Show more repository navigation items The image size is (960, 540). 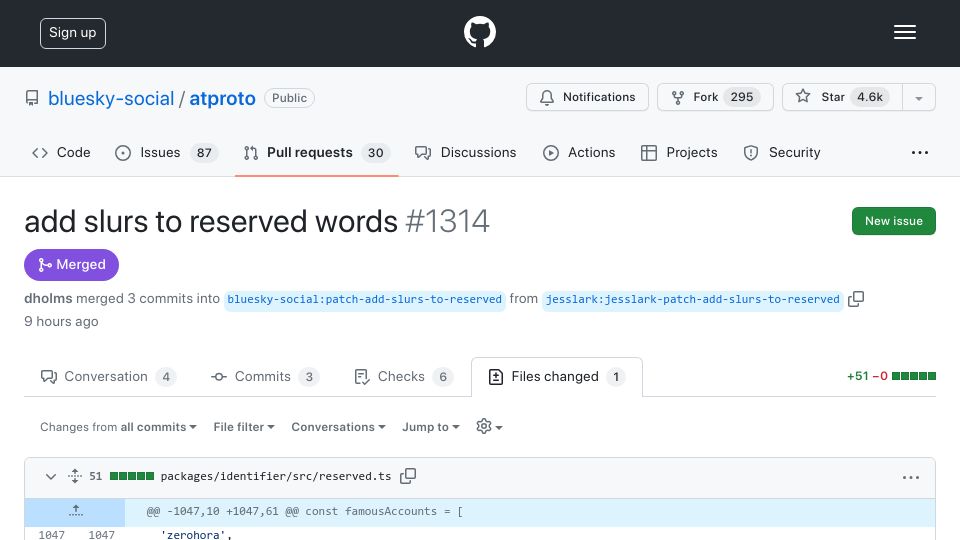(x=920, y=152)
